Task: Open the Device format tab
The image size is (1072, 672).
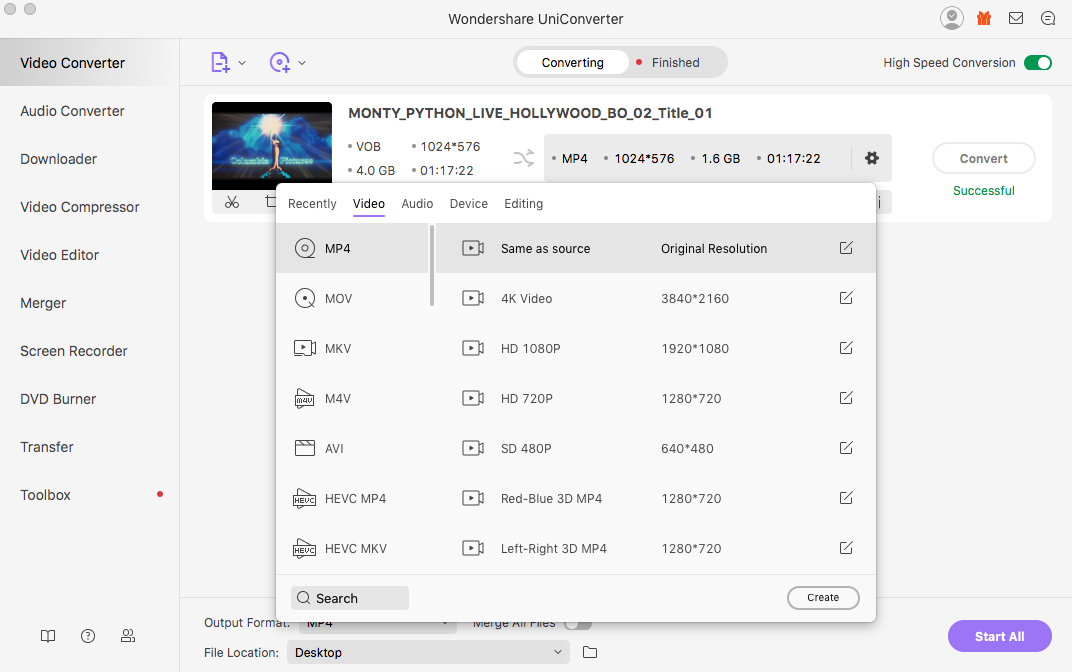Action: [468, 204]
